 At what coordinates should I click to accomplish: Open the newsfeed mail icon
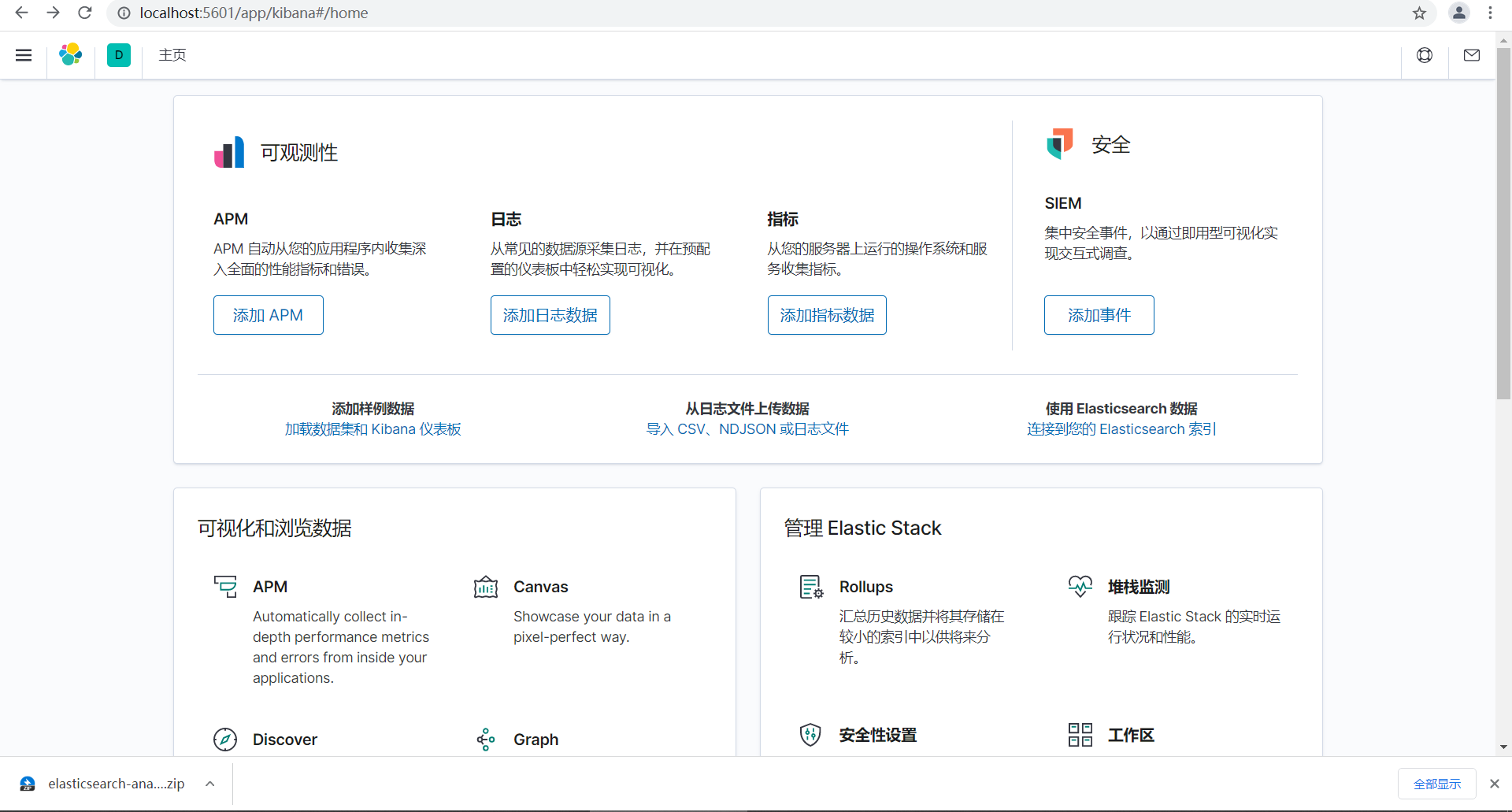(1472, 55)
